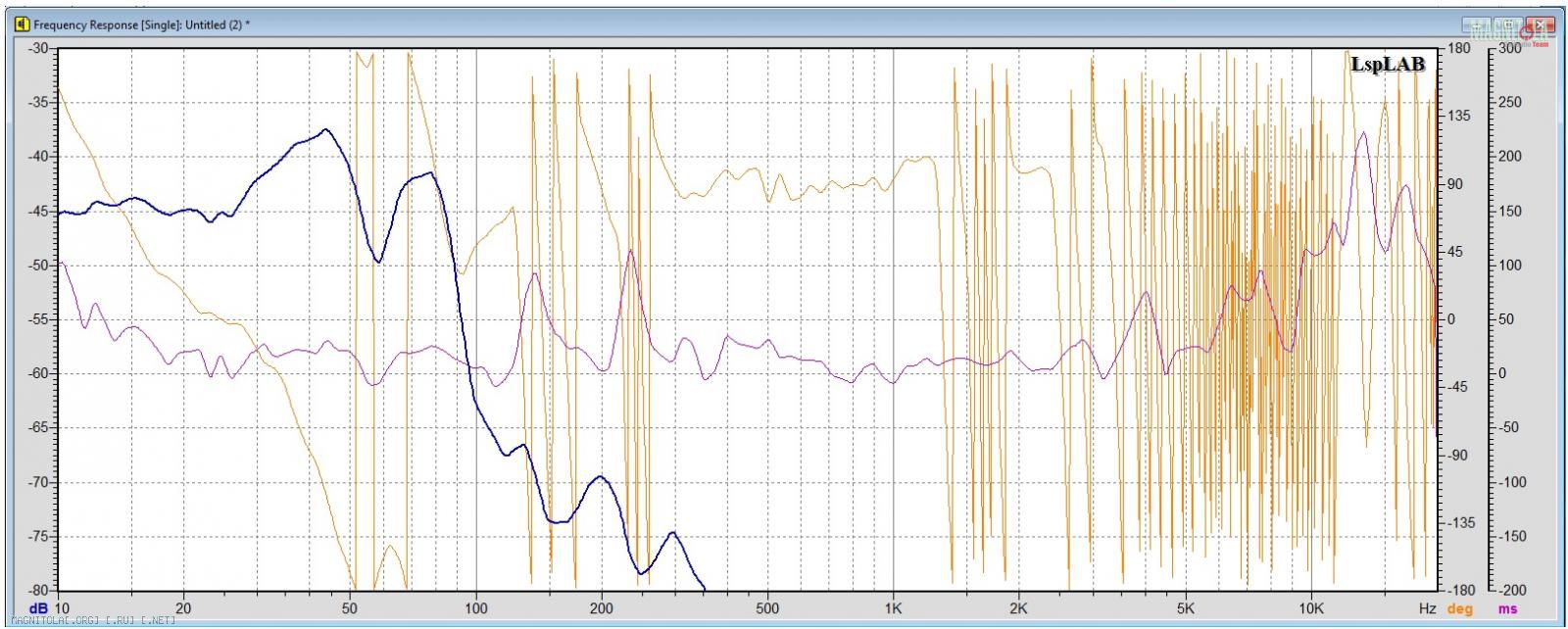The image size is (1568, 629).
Task: Click the 250 value on the ms axis
Action: click(1509, 103)
